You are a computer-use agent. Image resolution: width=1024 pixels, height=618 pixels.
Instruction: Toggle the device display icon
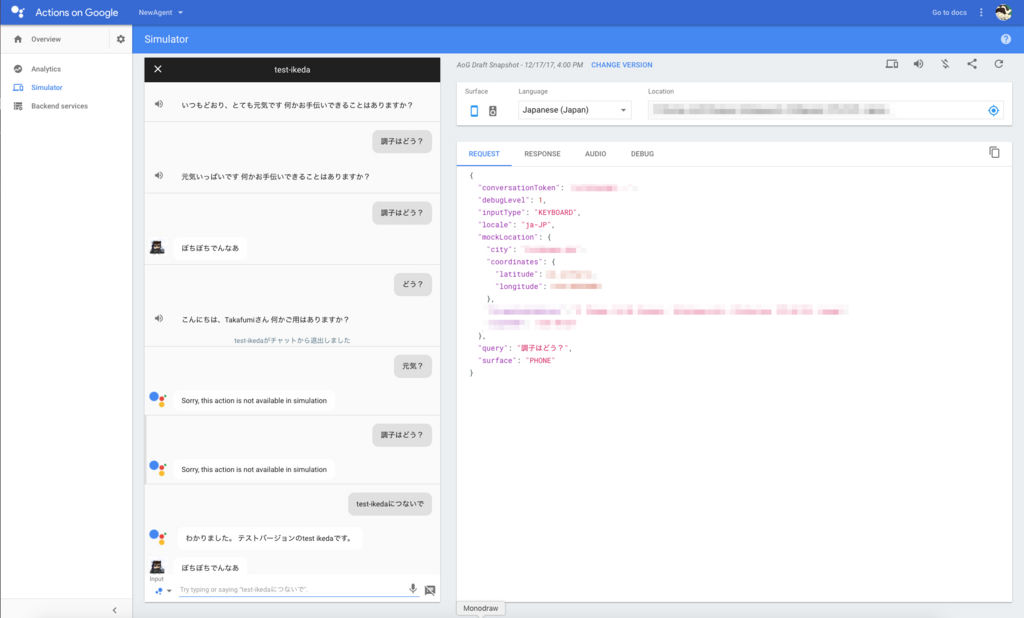tap(891, 64)
